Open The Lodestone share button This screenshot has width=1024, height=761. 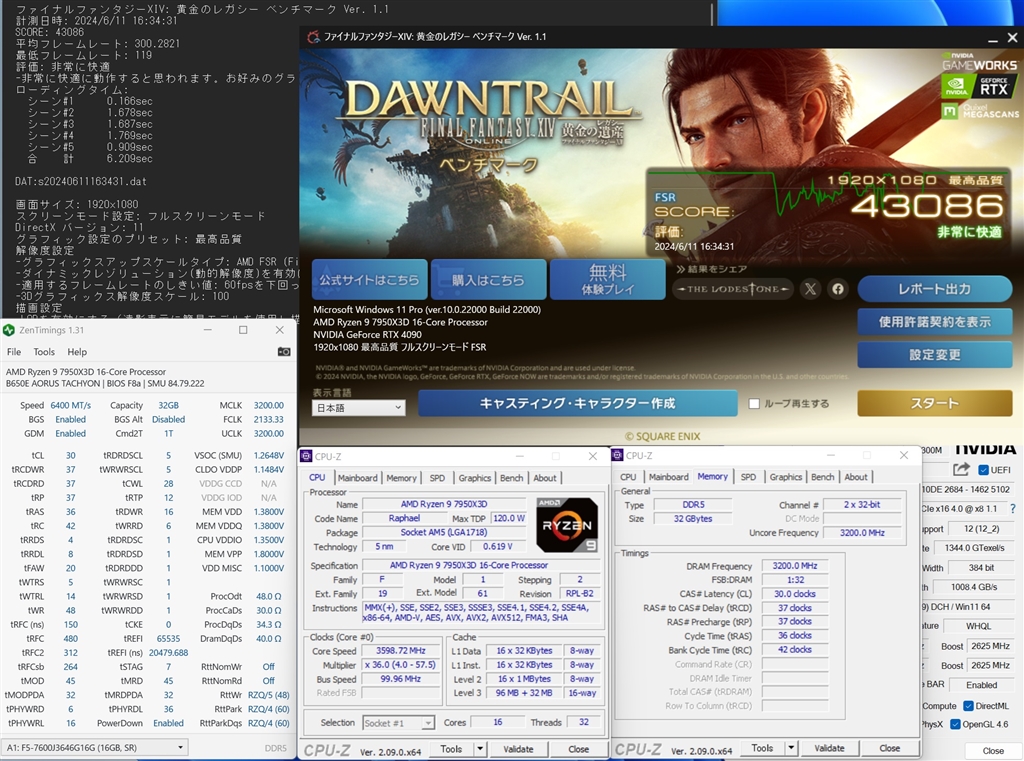[733, 289]
